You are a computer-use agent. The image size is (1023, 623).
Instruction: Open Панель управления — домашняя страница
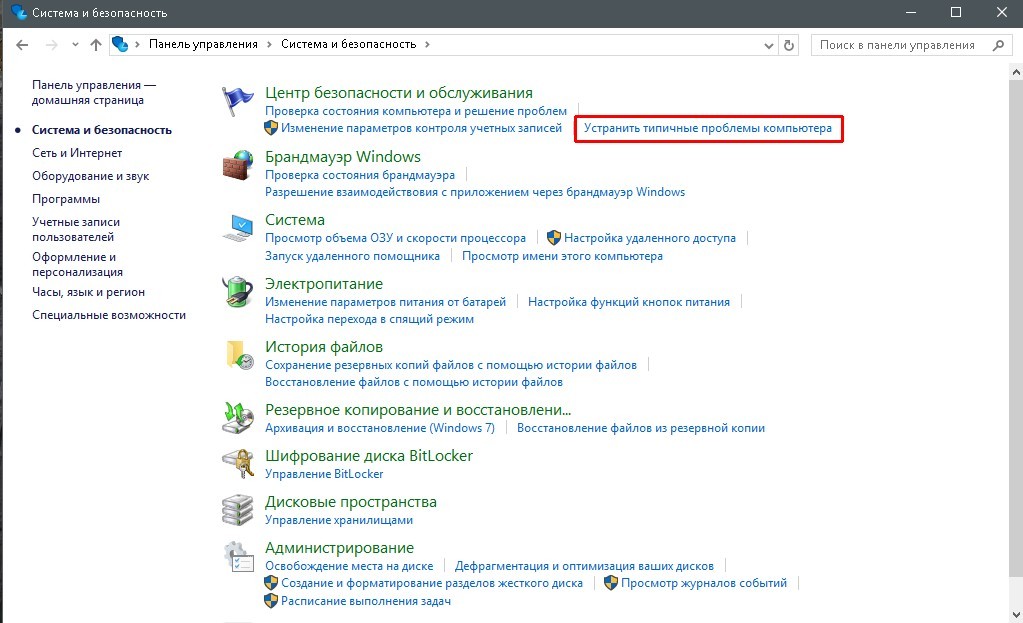pyautogui.click(x=94, y=93)
